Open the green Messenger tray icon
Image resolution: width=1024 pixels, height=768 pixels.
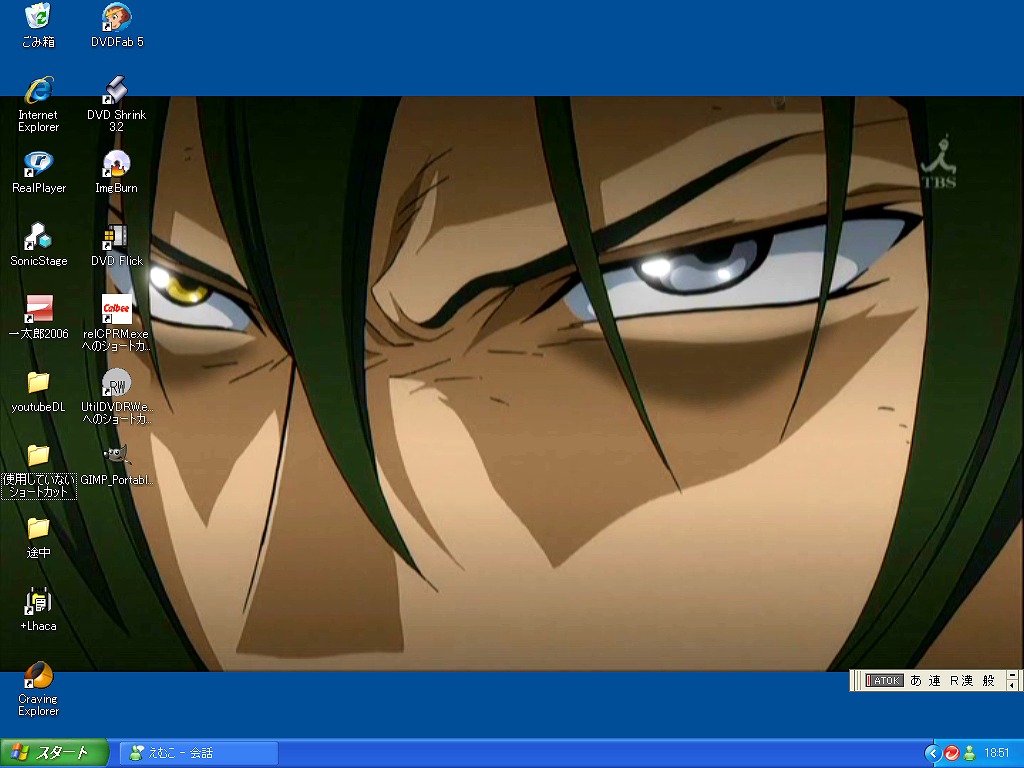pos(970,754)
